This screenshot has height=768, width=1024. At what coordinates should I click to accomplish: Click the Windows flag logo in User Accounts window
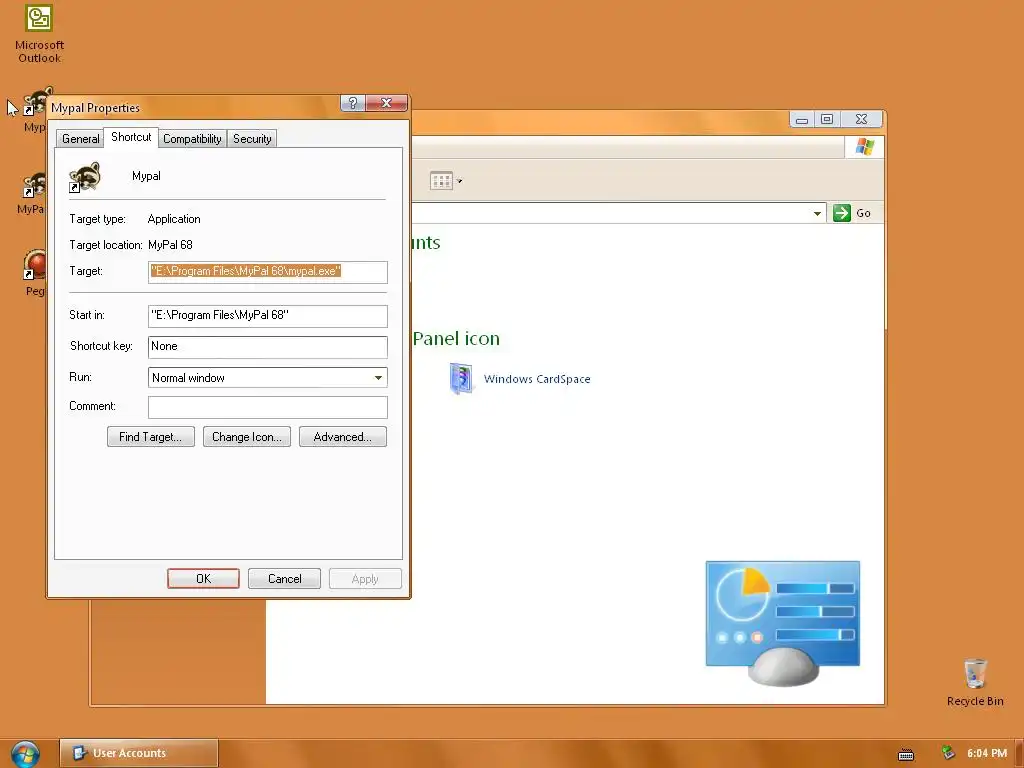click(865, 146)
